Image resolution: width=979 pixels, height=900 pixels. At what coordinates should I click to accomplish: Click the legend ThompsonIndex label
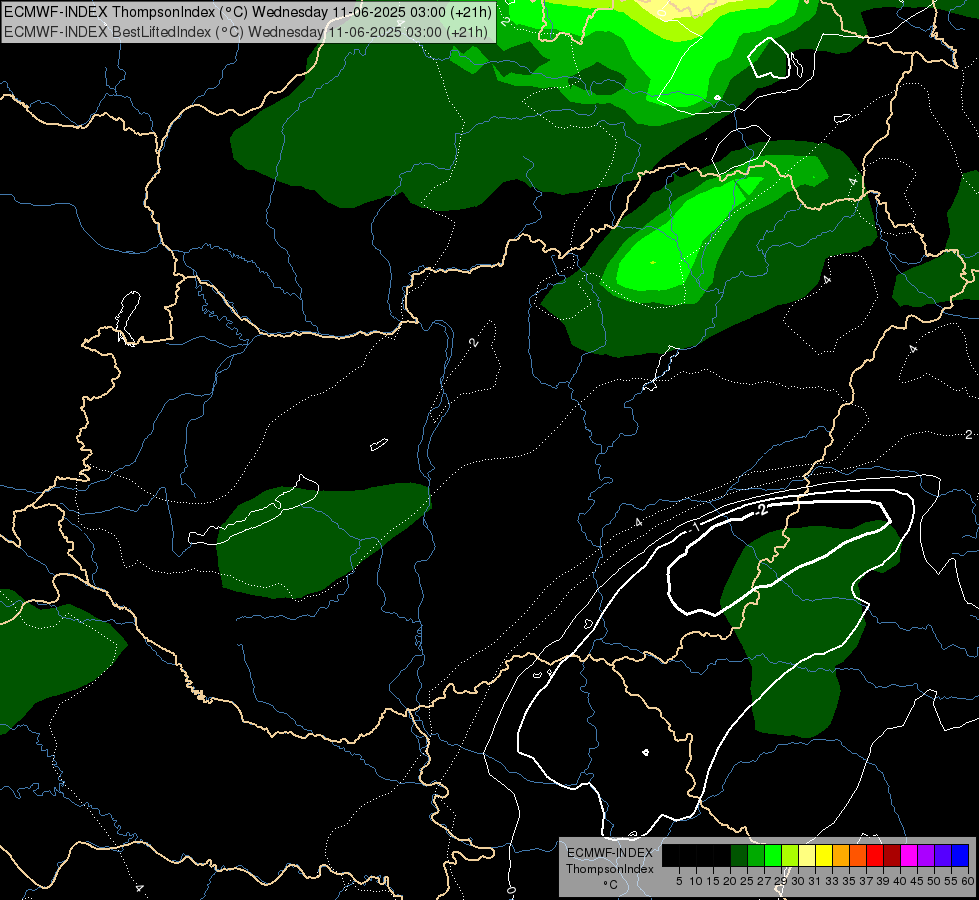point(610,869)
